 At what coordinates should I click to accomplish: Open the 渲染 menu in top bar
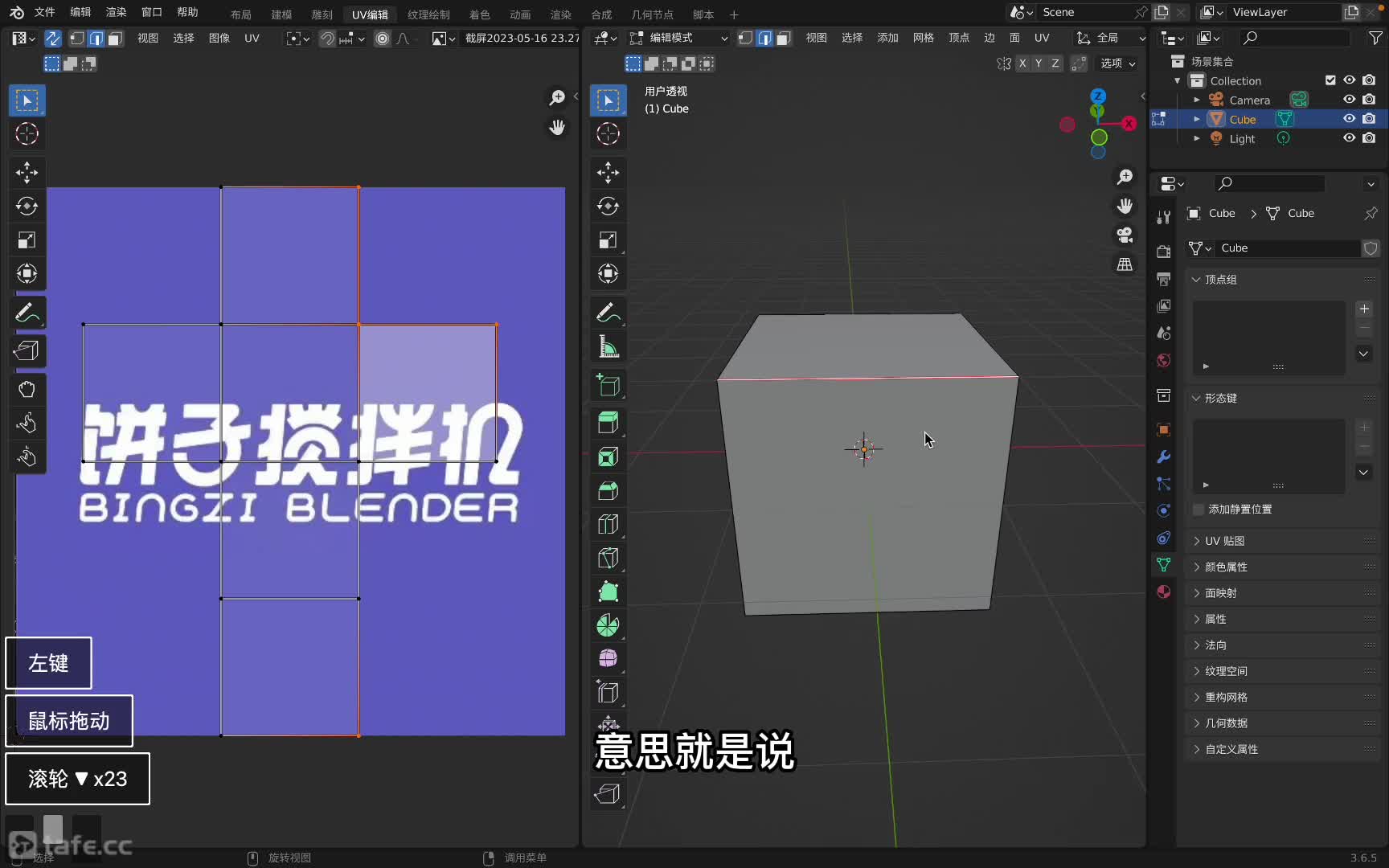coord(117,12)
